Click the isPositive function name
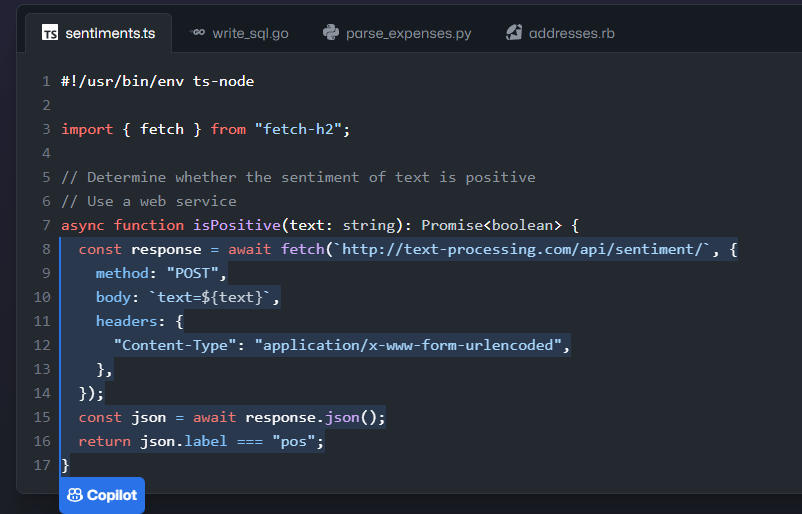This screenshot has width=802, height=514. point(237,226)
